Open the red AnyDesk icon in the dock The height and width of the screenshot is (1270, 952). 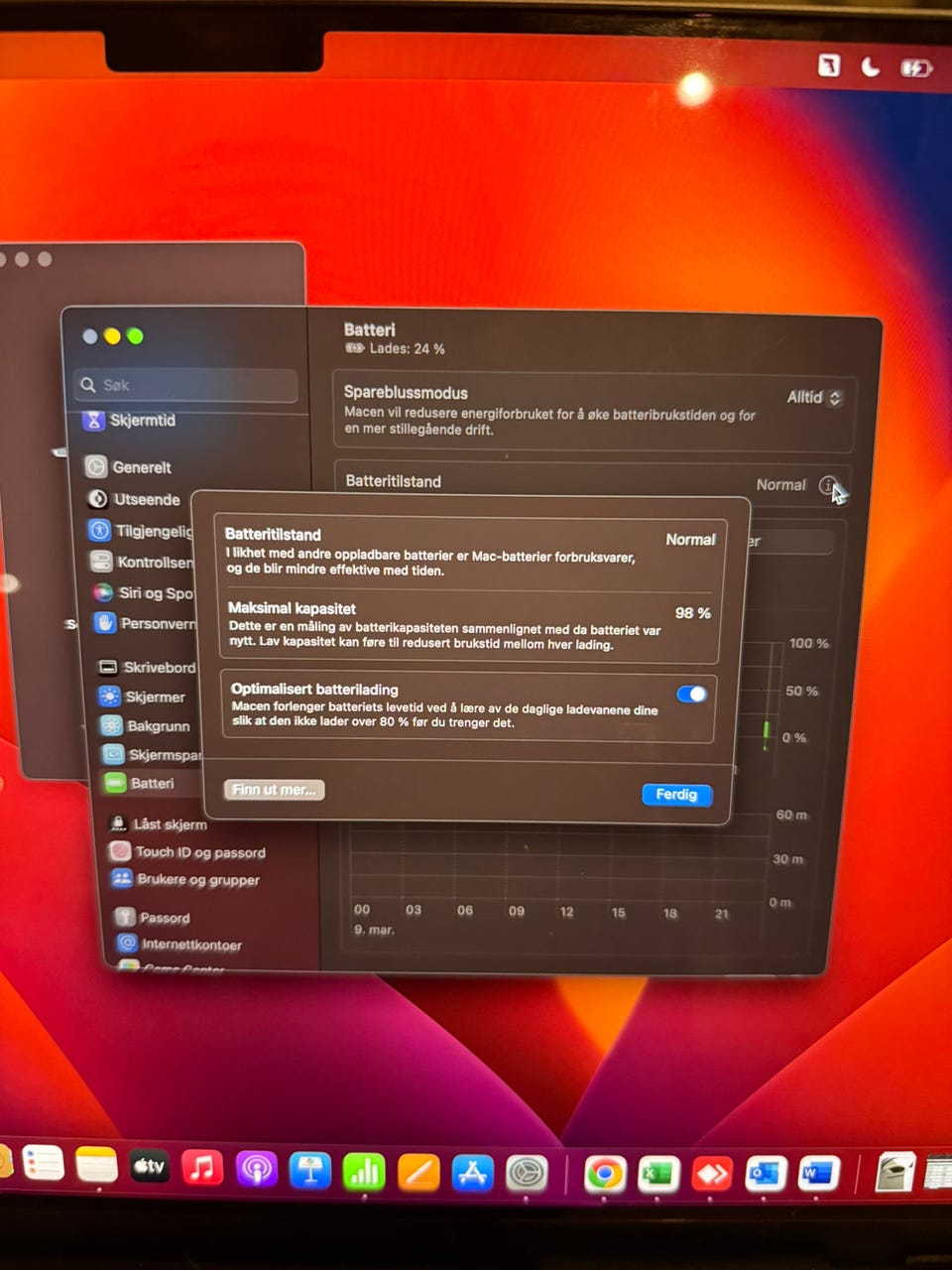pos(712,1175)
